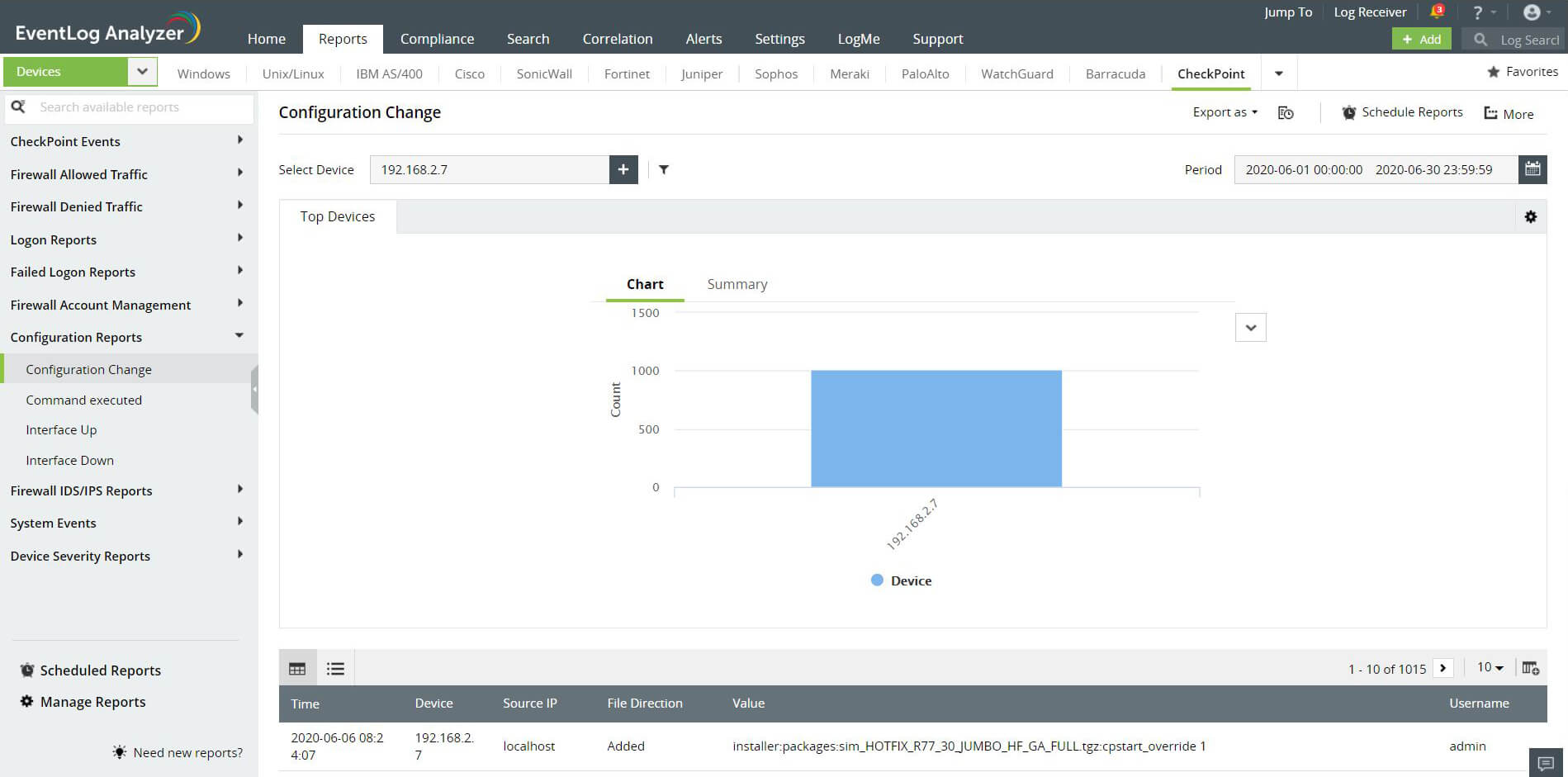Viewport: 1568px width, 777px height.
Task: Open Interface Down report
Action: [x=69, y=460]
